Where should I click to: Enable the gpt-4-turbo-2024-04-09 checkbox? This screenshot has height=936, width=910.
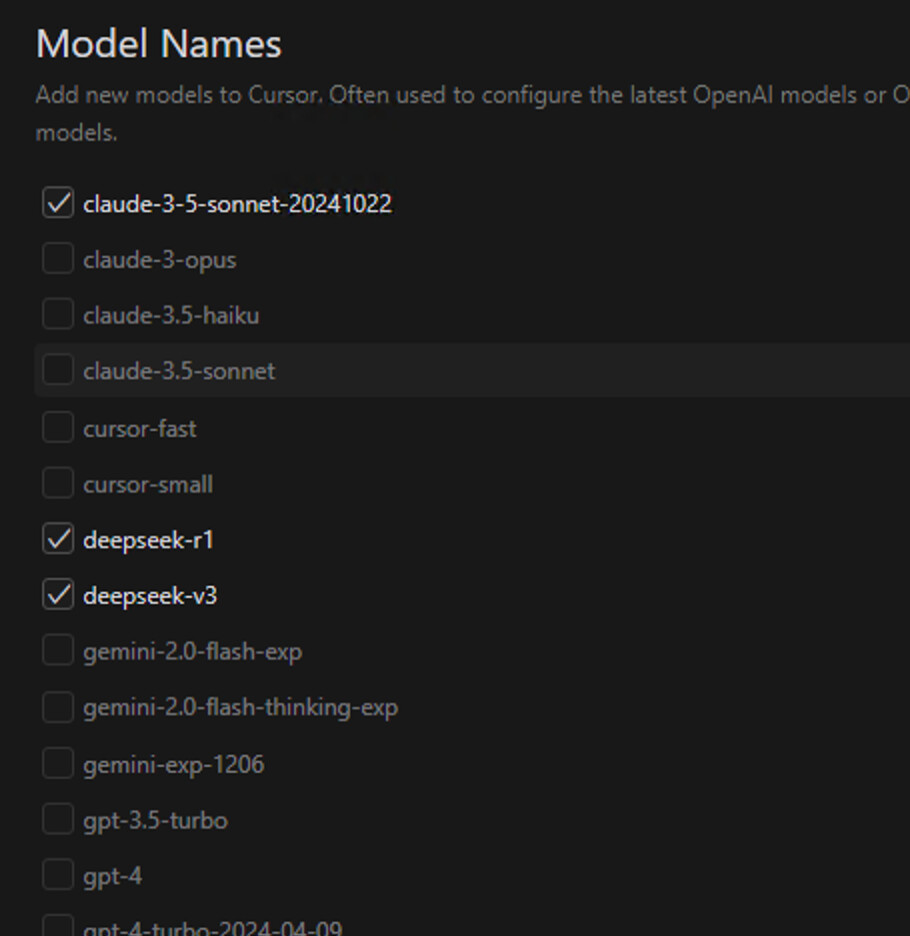[x=58, y=927]
